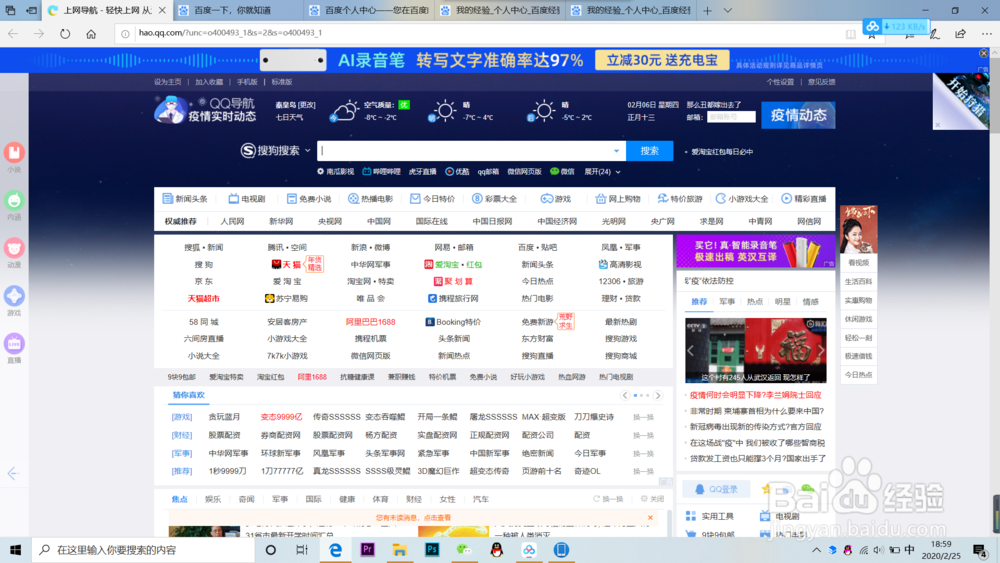
Task: Click the email account input field
Action: click(x=731, y=117)
